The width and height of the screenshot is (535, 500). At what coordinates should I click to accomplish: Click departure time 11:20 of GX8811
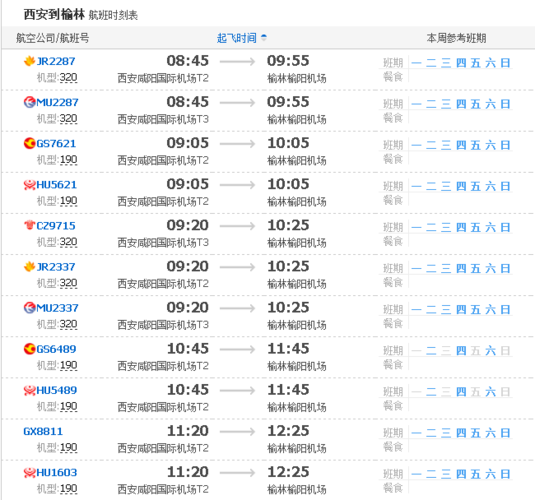(187, 431)
